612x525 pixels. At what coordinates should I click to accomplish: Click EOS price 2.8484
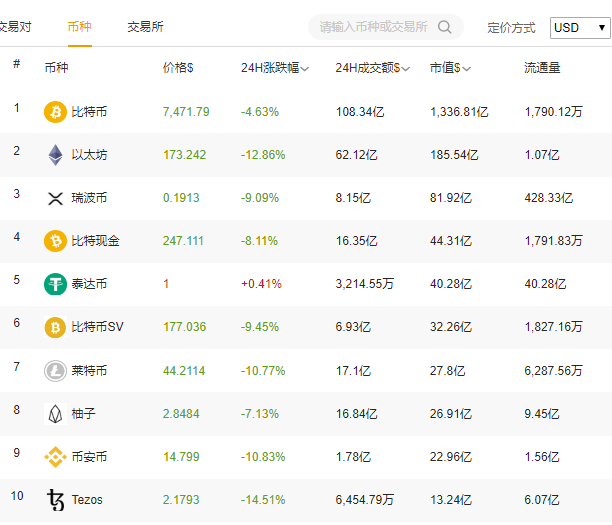(x=181, y=414)
